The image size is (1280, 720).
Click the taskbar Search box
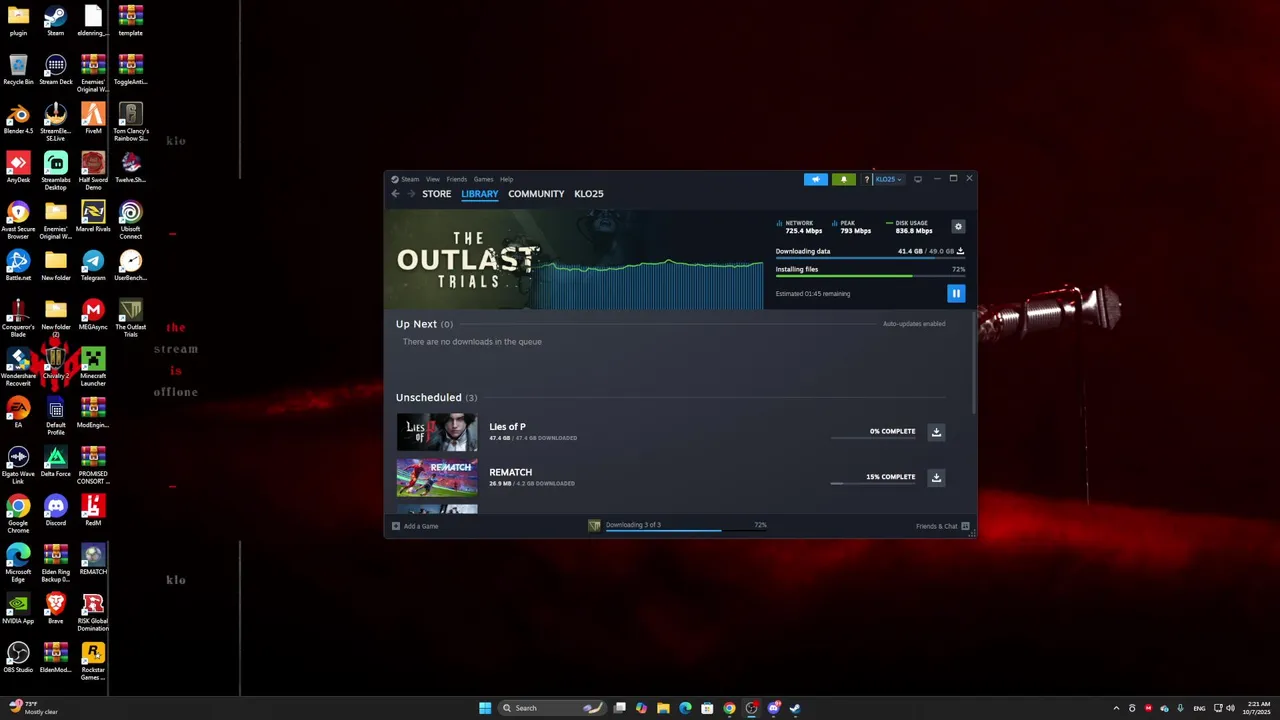553,708
